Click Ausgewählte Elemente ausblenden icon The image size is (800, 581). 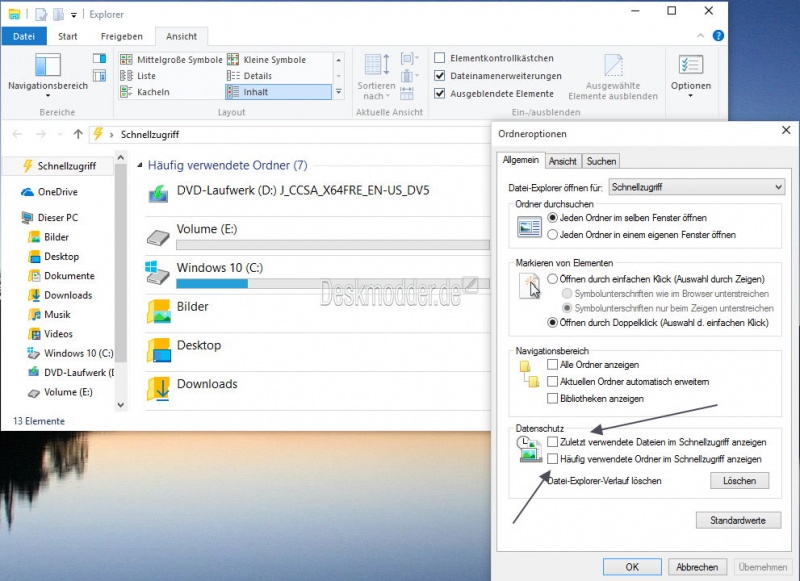(x=613, y=66)
